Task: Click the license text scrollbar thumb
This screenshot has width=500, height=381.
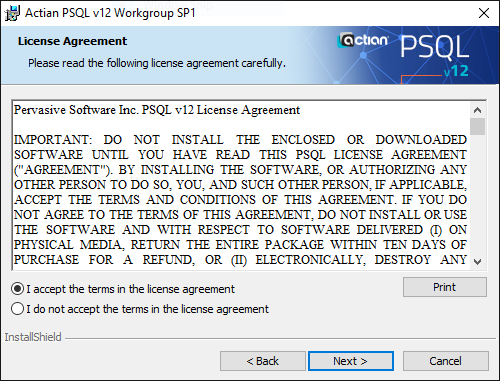Action: pyautogui.click(x=477, y=126)
